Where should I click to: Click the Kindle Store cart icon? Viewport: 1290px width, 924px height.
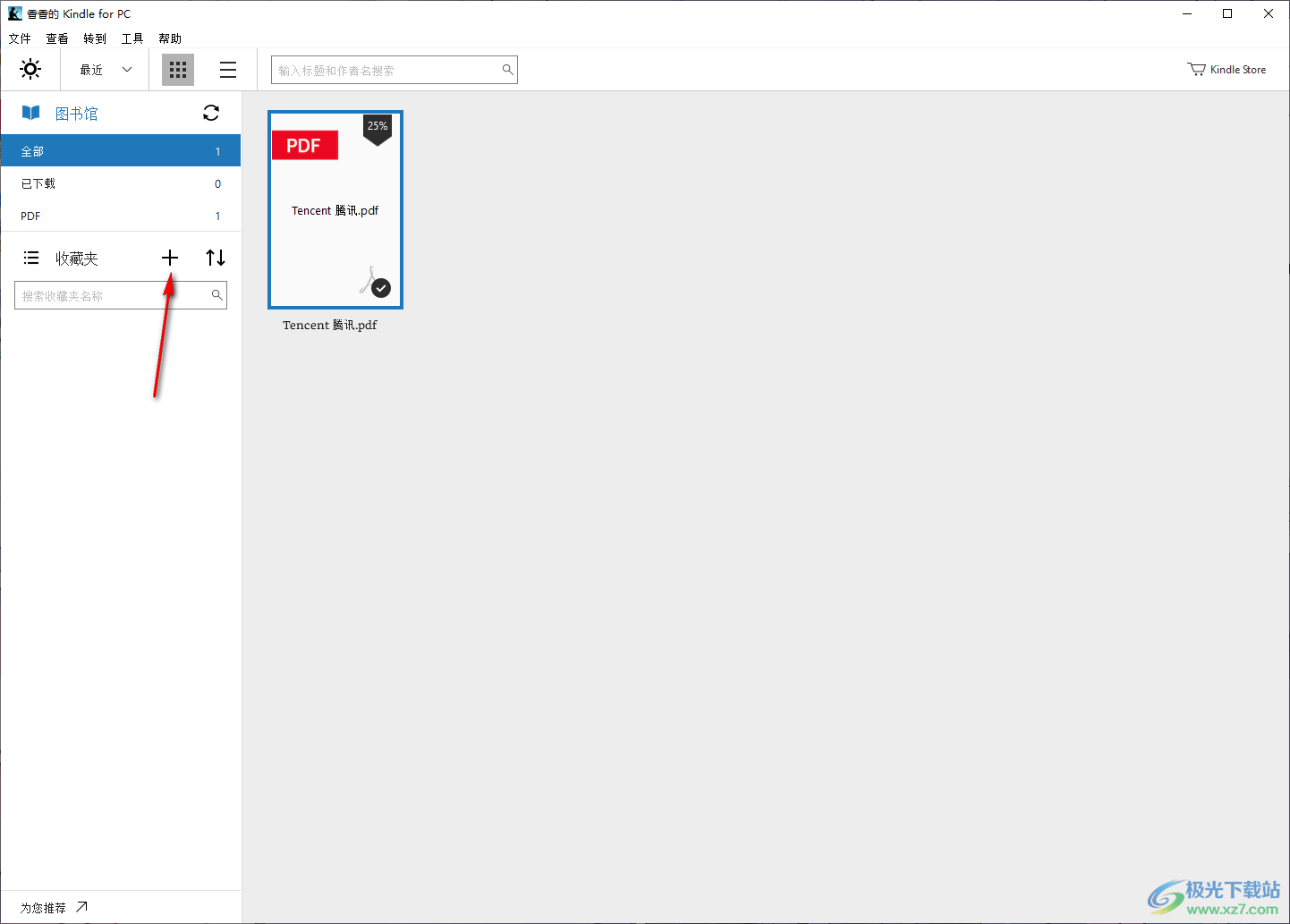tap(1196, 69)
